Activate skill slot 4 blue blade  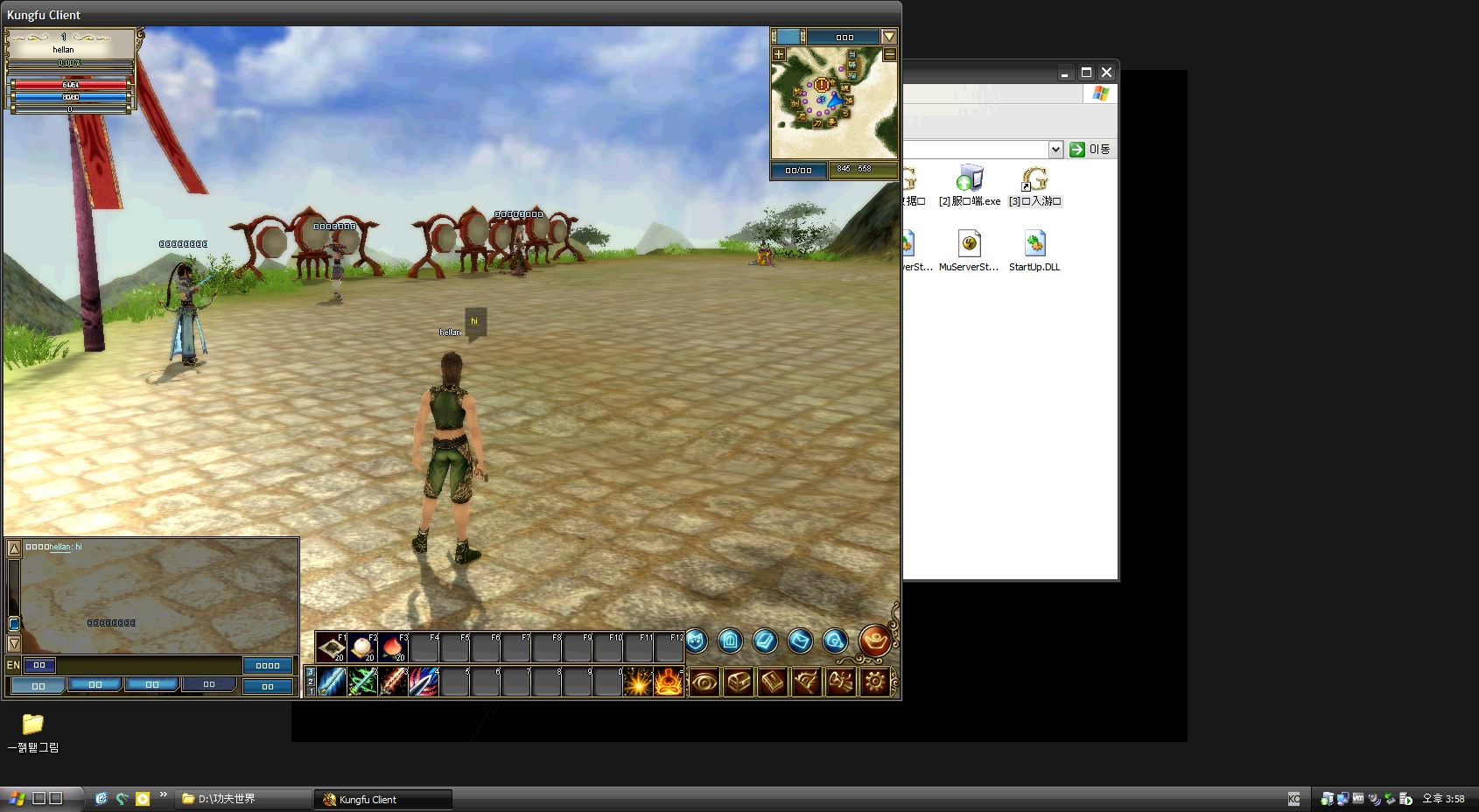click(424, 682)
